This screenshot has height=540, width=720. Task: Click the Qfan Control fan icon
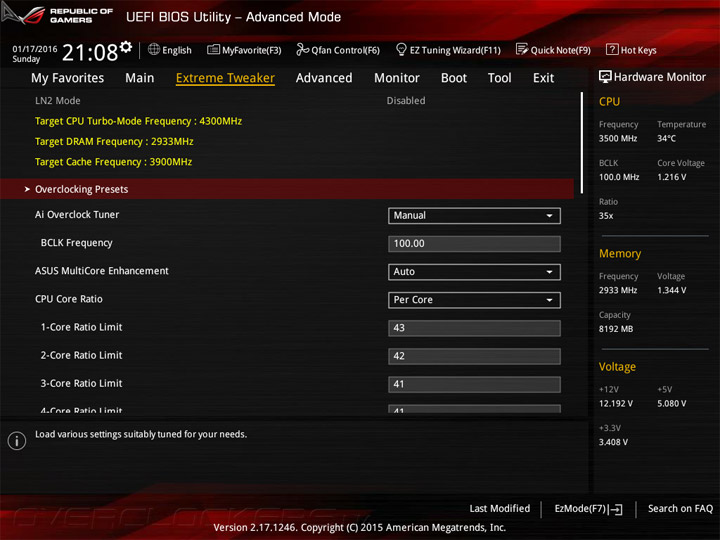coord(302,50)
